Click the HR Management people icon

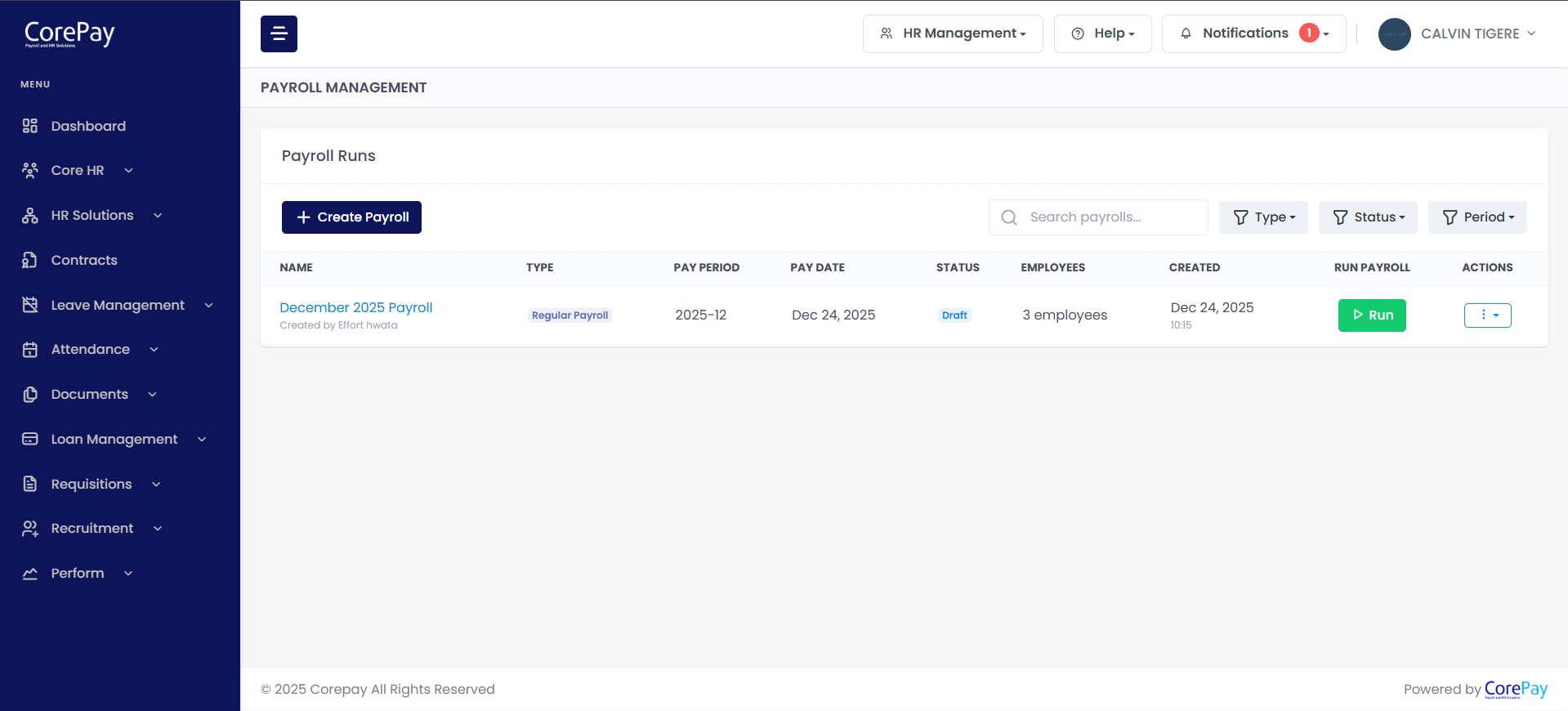tap(887, 34)
